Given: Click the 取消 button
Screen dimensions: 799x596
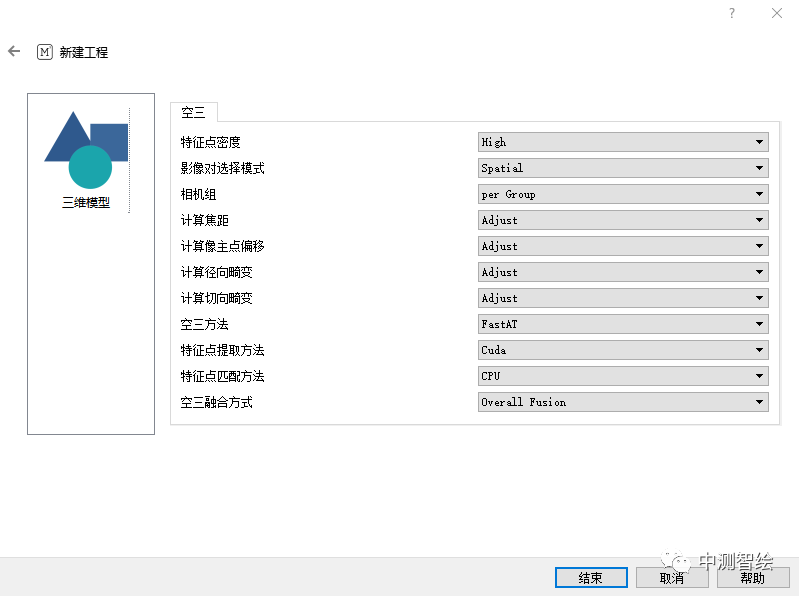Looking at the screenshot, I should pyautogui.click(x=672, y=578).
